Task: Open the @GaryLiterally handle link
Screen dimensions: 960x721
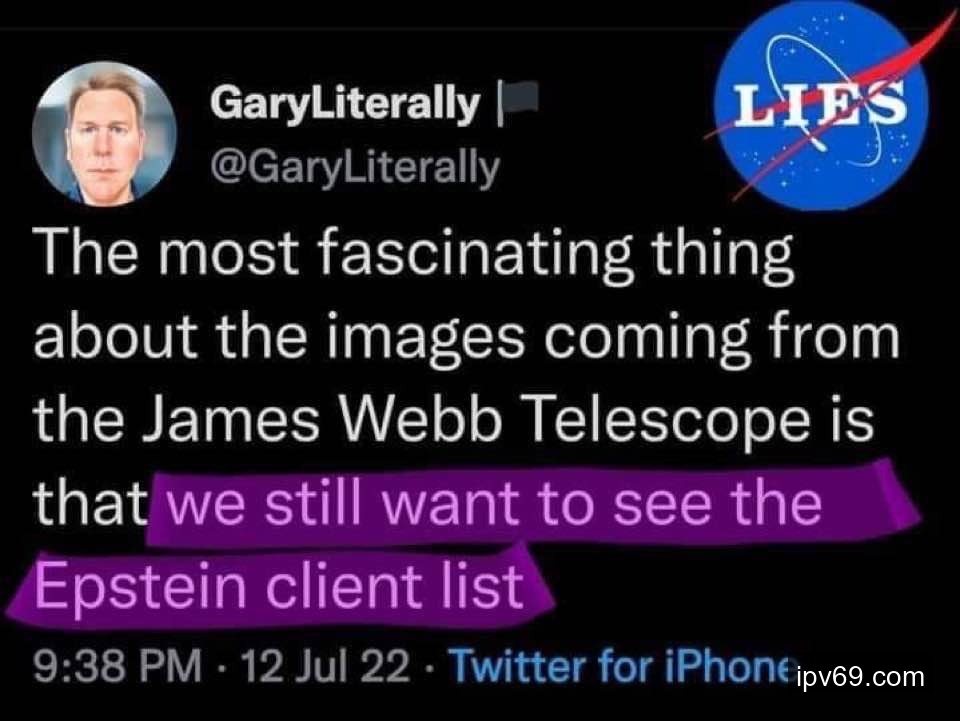Action: (354, 168)
